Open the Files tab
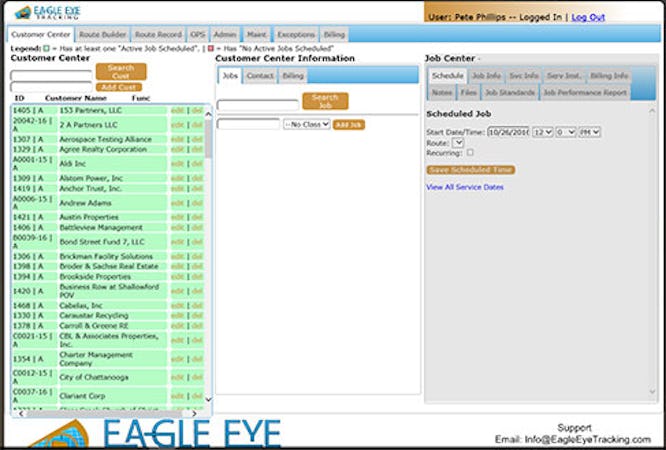The height and width of the screenshot is (450, 666). point(468,92)
